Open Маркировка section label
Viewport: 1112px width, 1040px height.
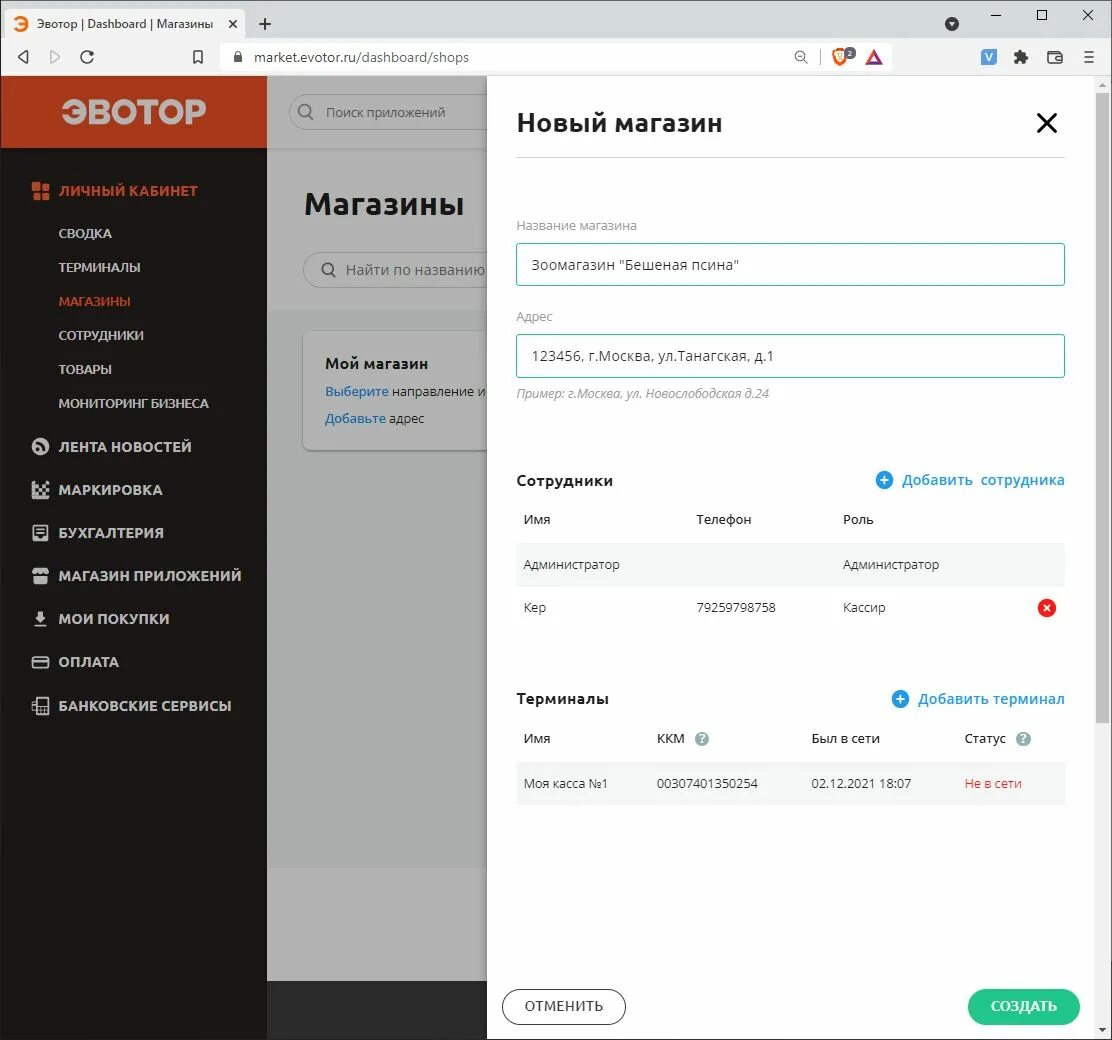(111, 490)
